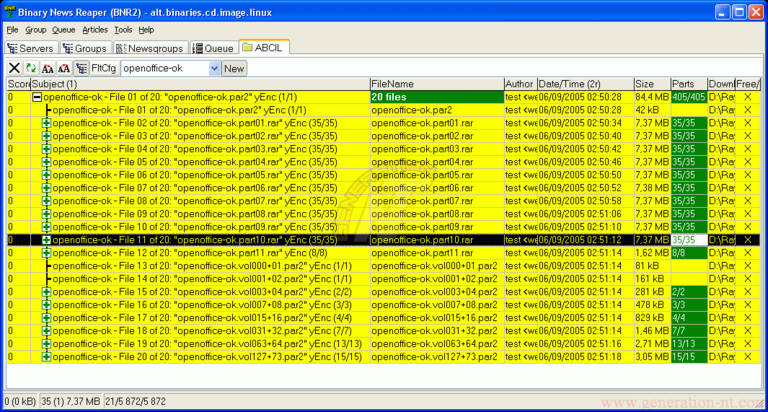
Task: Click the X mark in the 20 files row
Action: 748,97
